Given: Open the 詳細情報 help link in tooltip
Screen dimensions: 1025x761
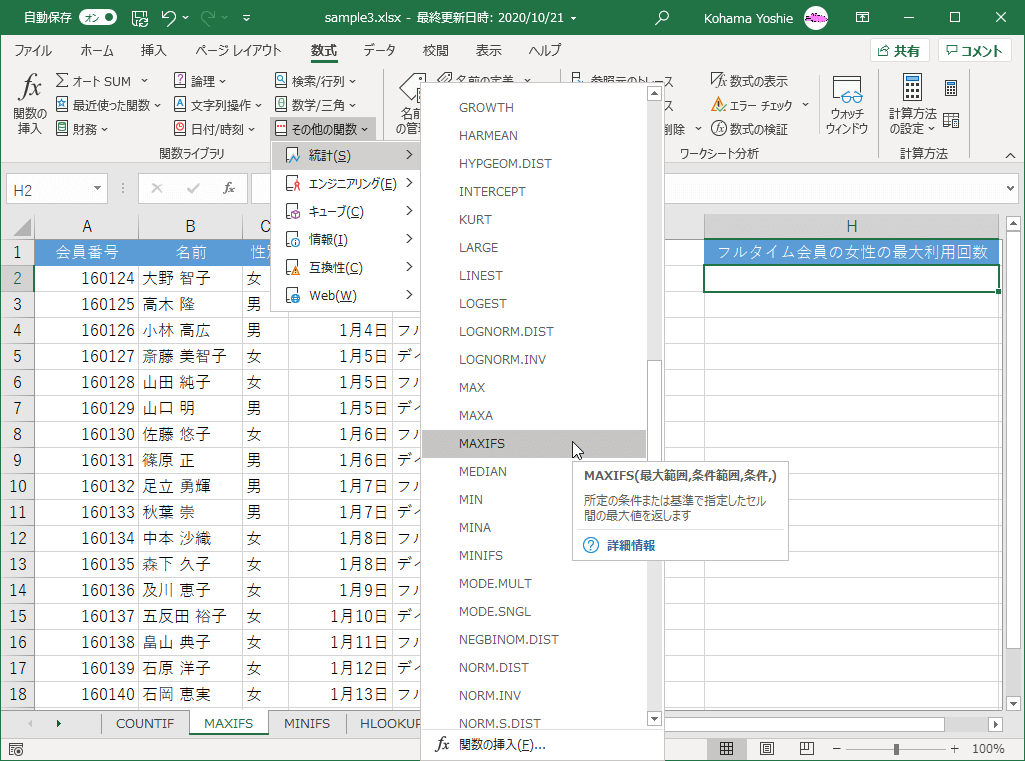Looking at the screenshot, I should click(x=630, y=545).
